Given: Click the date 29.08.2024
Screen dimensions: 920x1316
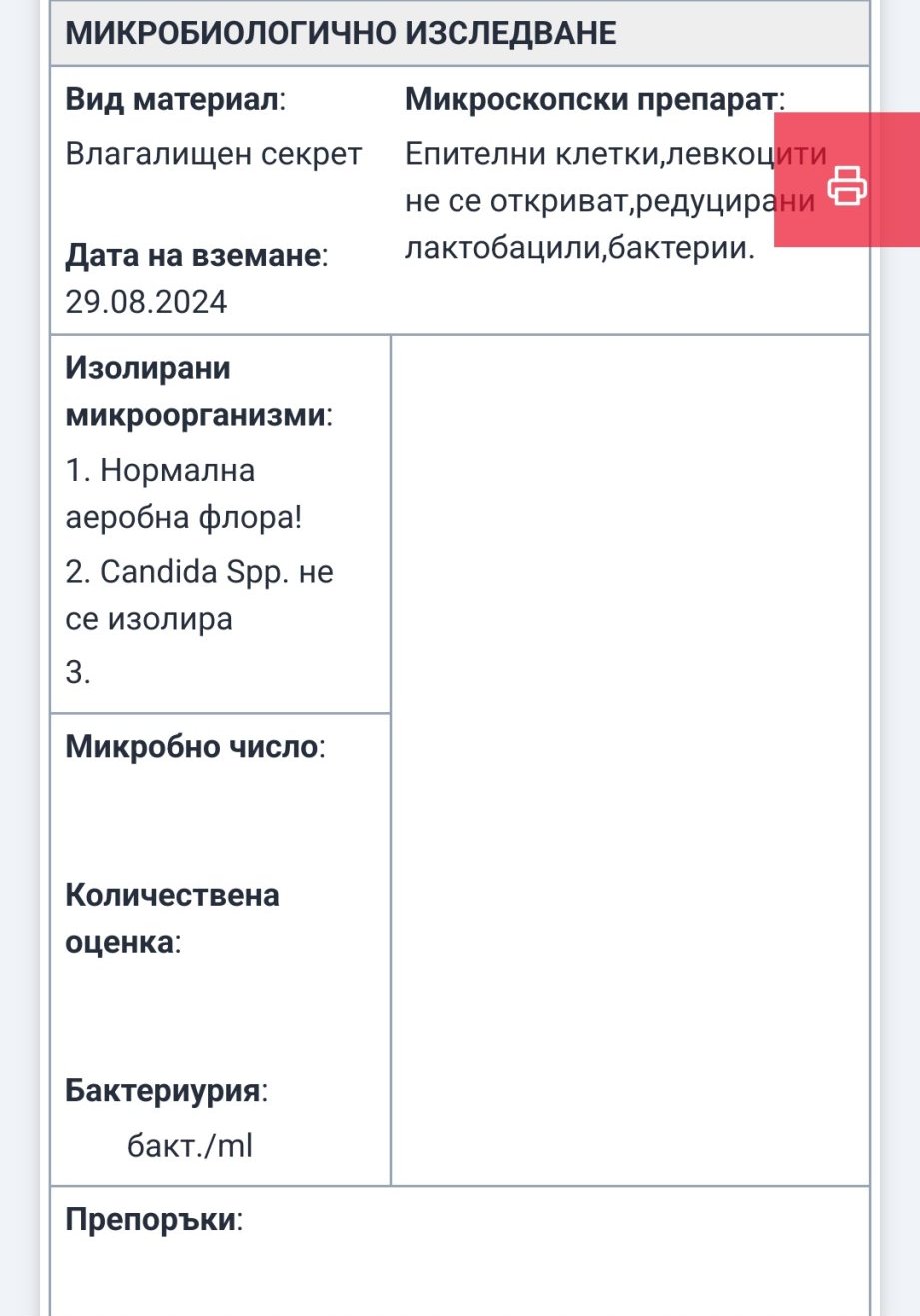Looking at the screenshot, I should tap(146, 302).
